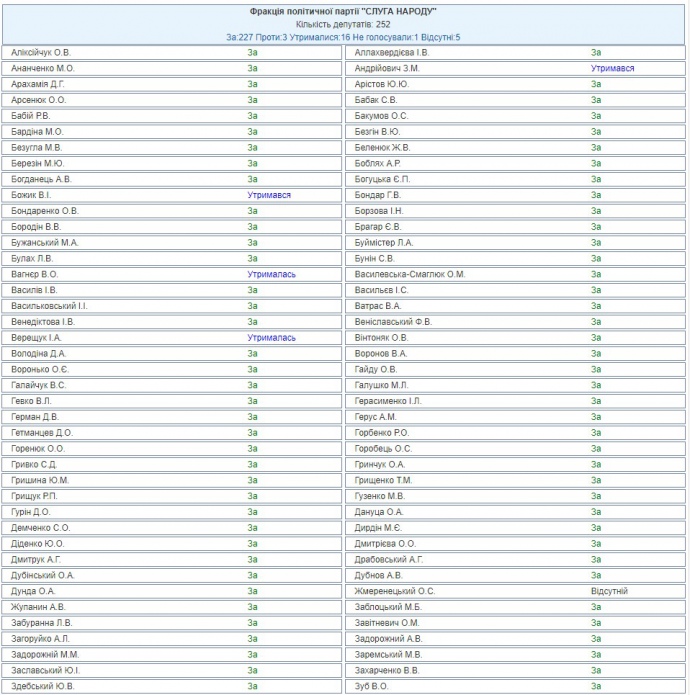
Task: Click the "Утримався" vote for Божик В.І.
Action: click(x=269, y=195)
